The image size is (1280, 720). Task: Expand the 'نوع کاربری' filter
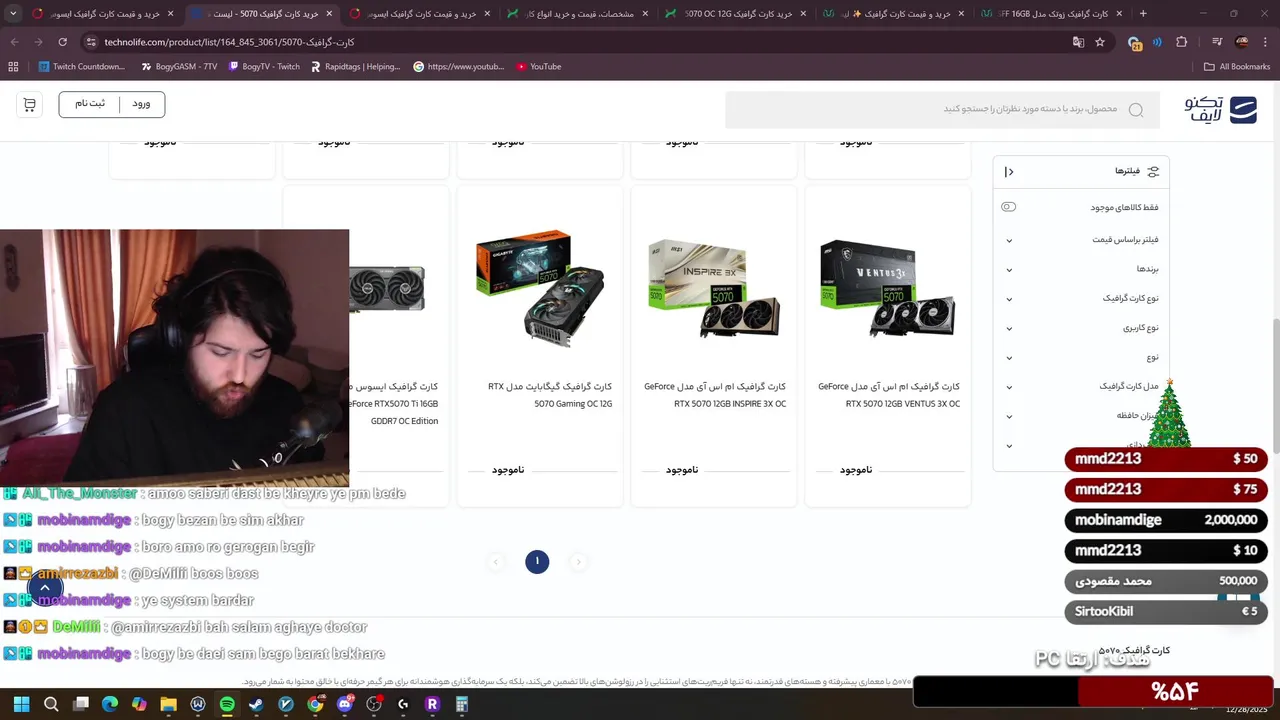click(x=1080, y=328)
